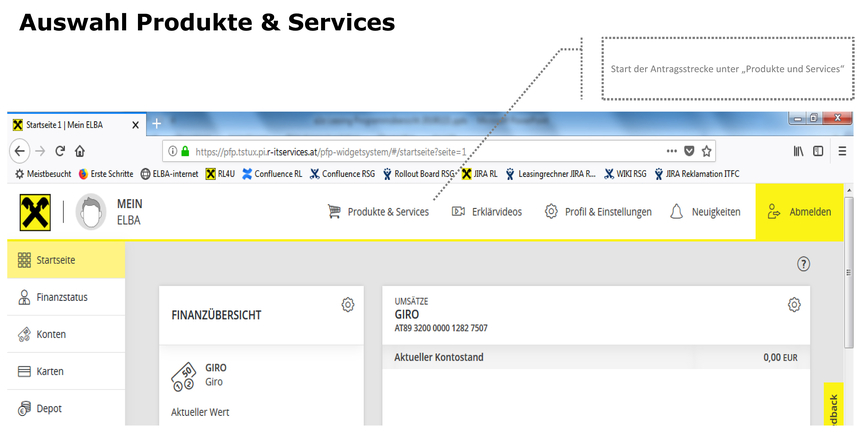Open Profil & Einstellungen
The height and width of the screenshot is (447, 860).
pyautogui.click(x=598, y=212)
